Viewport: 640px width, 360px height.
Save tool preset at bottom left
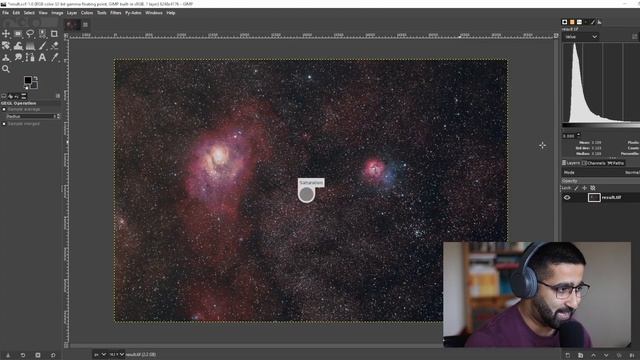point(8,355)
